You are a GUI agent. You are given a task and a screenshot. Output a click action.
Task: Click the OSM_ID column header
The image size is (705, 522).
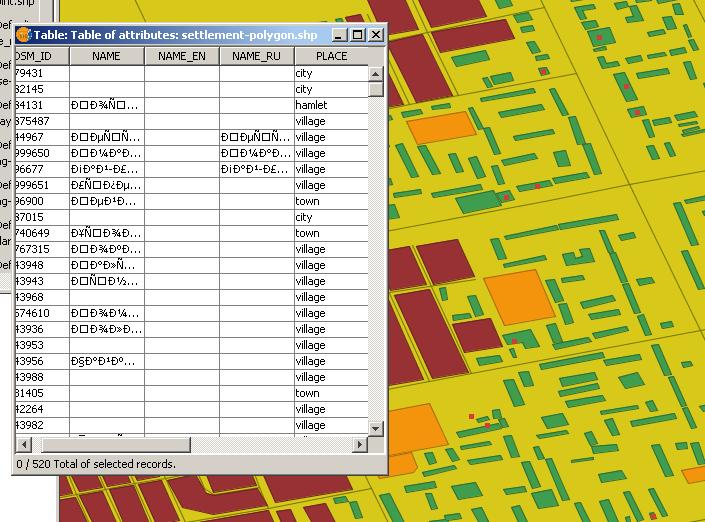pyautogui.click(x=40, y=56)
